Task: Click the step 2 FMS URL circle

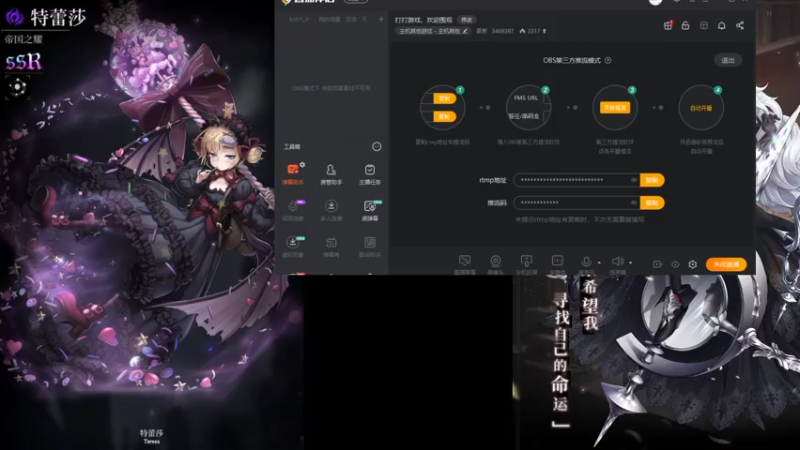Action: [528, 107]
